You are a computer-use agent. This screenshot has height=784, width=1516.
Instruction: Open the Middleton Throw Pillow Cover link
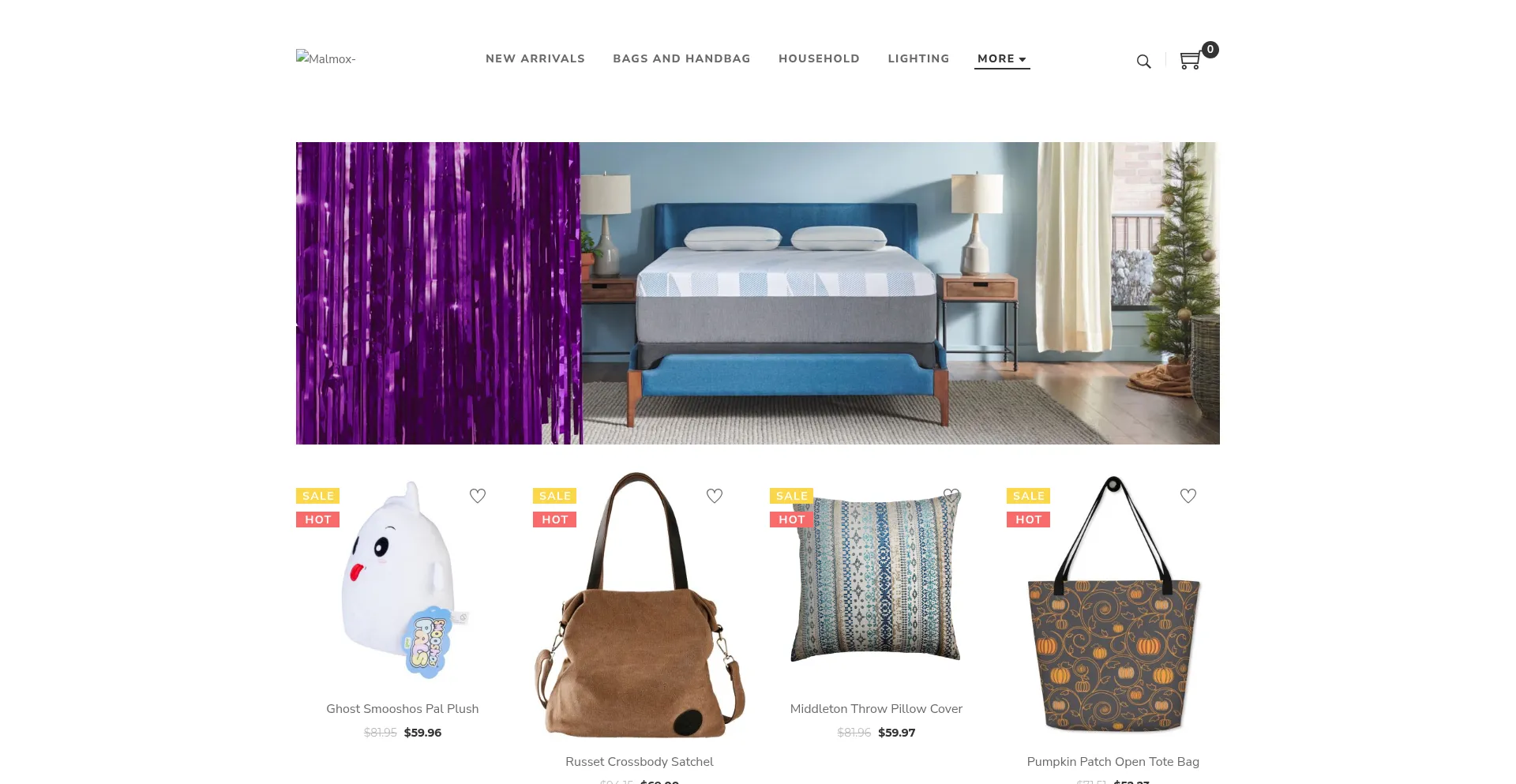[876, 709]
